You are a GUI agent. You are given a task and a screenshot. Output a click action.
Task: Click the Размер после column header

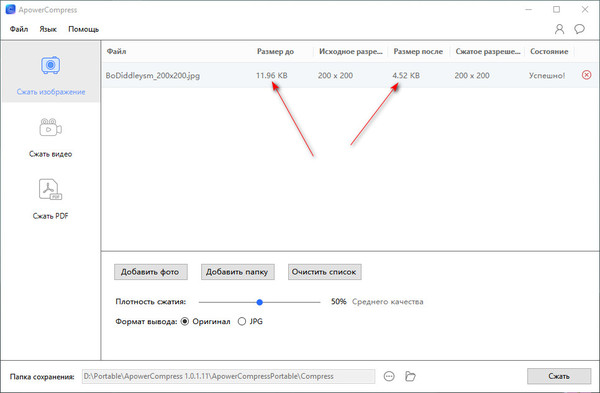pyautogui.click(x=418, y=51)
